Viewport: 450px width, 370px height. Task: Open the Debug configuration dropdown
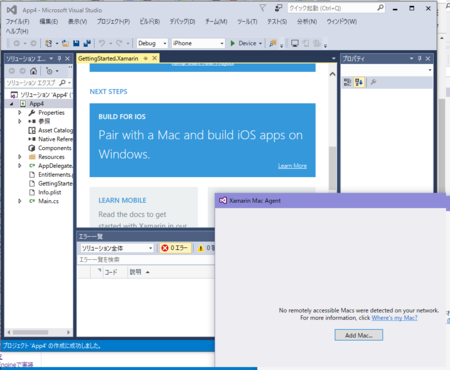152,43
